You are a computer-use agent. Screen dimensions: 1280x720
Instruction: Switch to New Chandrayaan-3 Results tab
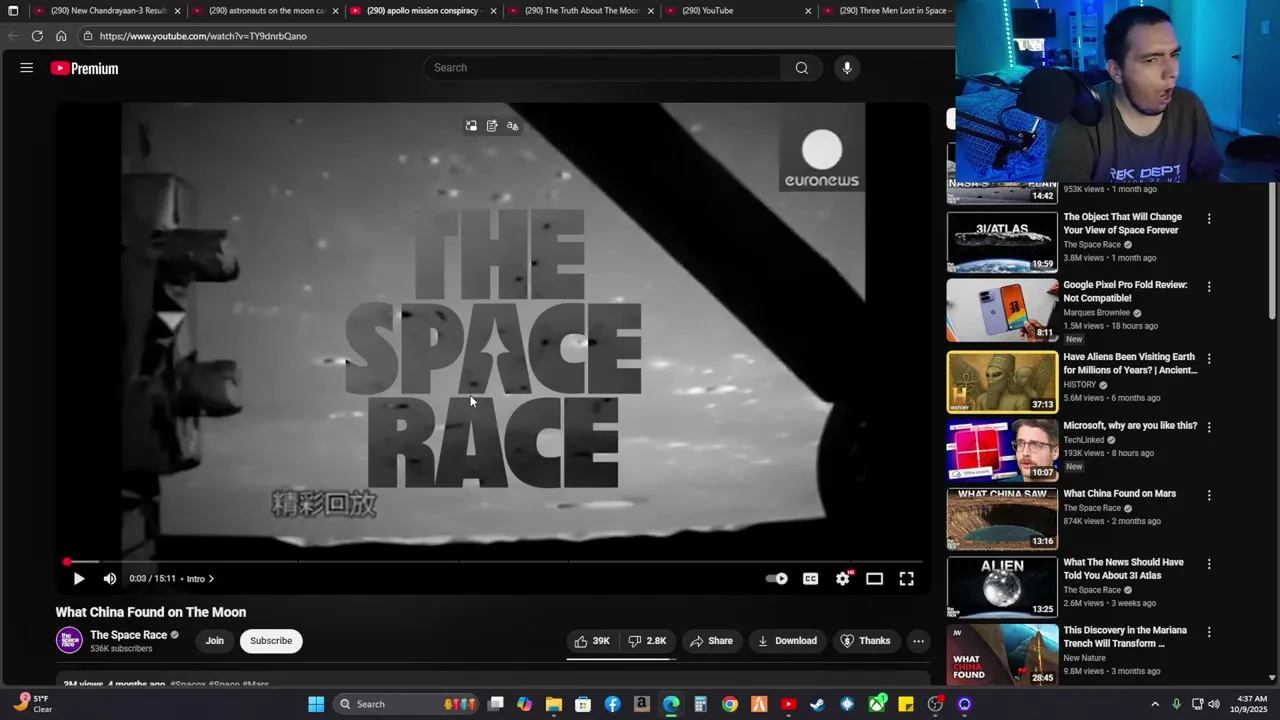[109, 11]
